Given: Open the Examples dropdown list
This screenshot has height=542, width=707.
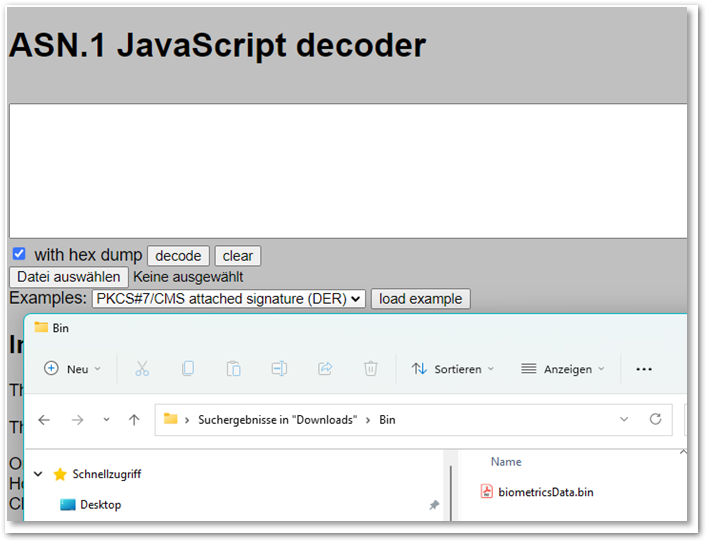Looking at the screenshot, I should point(228,298).
